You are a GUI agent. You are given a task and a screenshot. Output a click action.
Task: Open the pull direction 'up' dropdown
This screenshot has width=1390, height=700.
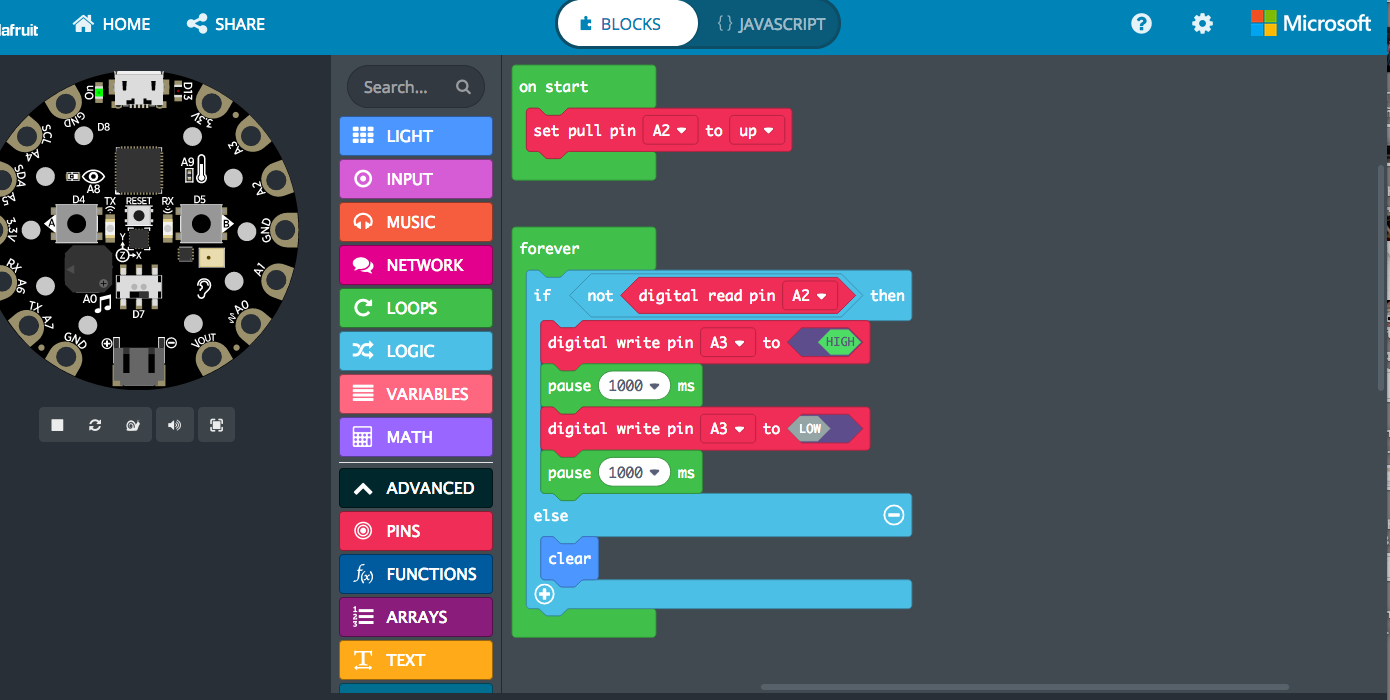(x=756, y=131)
